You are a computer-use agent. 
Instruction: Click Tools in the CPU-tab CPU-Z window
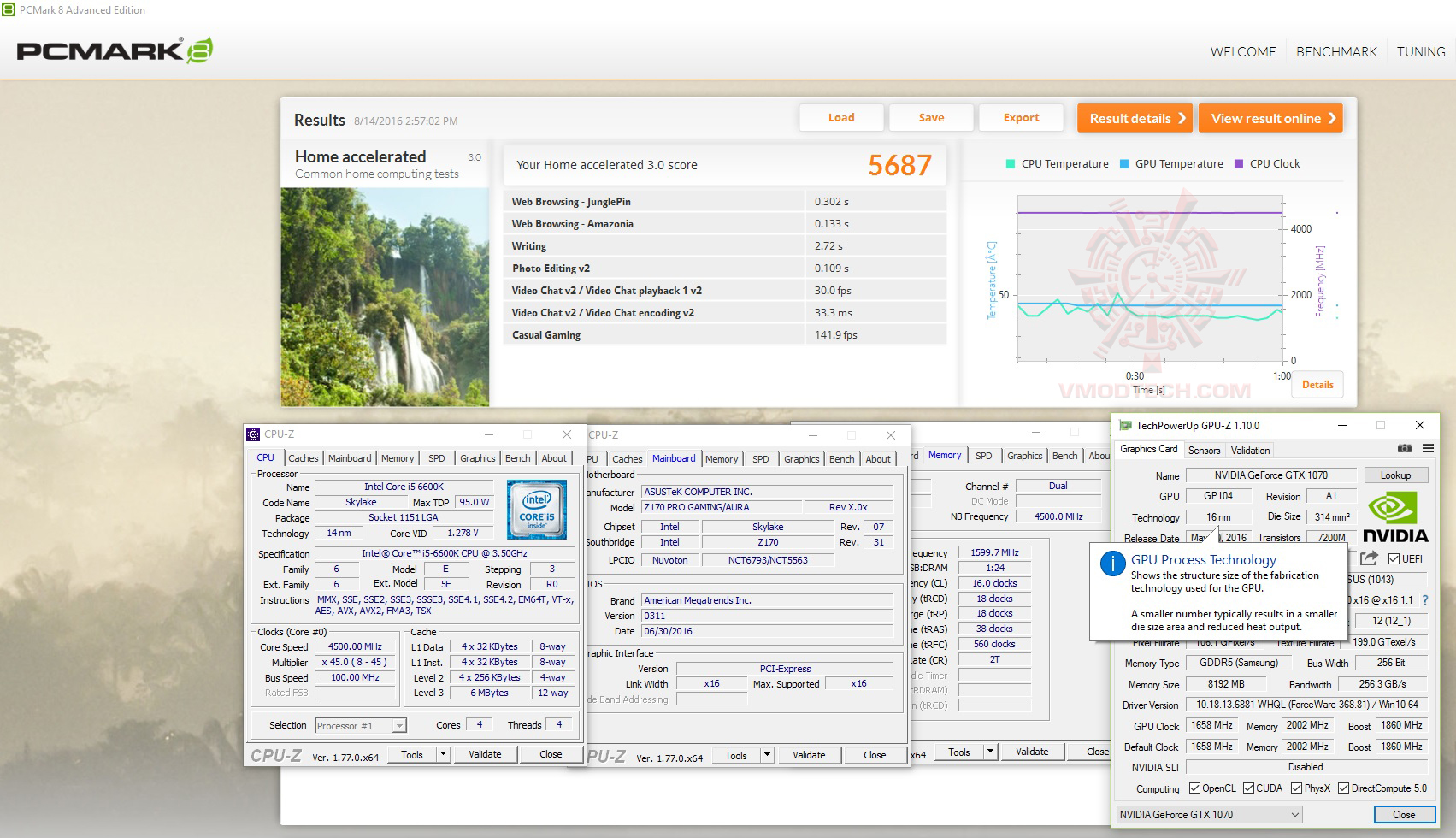click(x=412, y=754)
